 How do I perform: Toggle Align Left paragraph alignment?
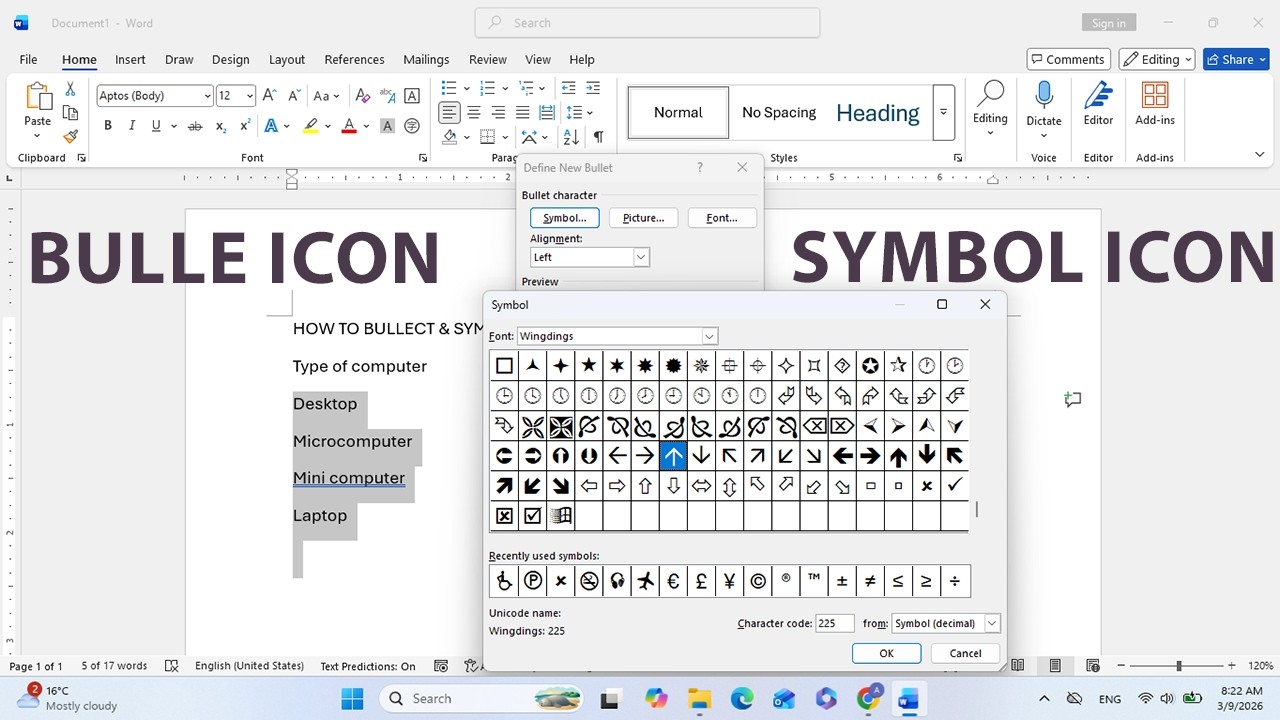(450, 113)
